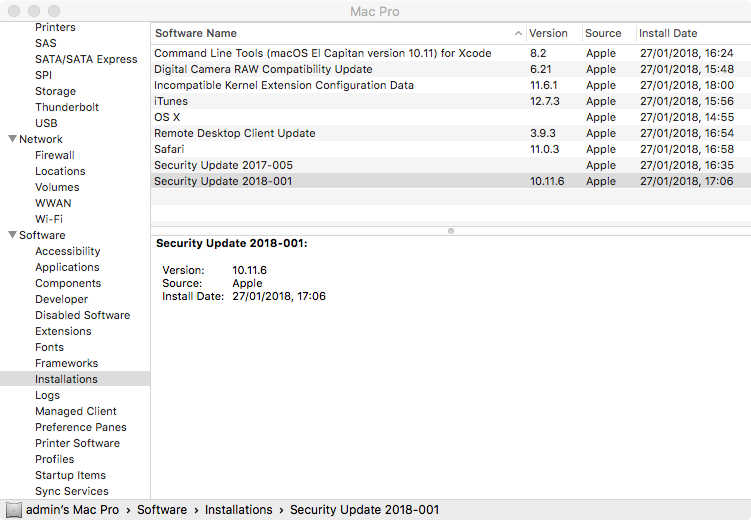Image resolution: width=751 pixels, height=520 pixels.
Task: Select SPI in the sidebar
Action: (x=43, y=75)
